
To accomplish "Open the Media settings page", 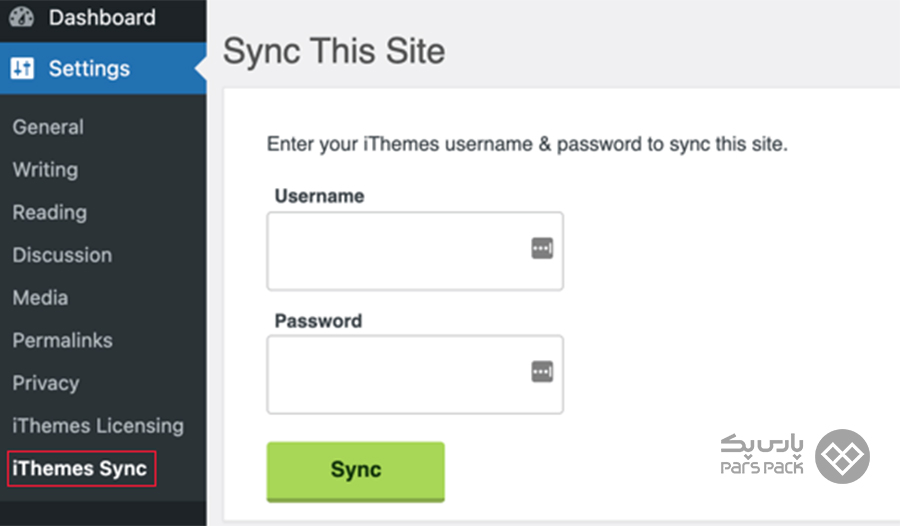I will click(40, 297).
